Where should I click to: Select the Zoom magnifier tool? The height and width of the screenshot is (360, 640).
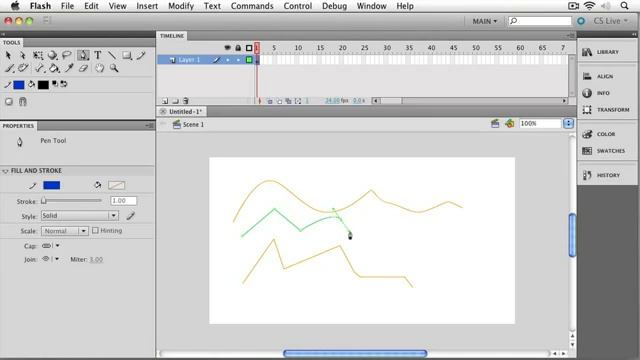click(114, 68)
